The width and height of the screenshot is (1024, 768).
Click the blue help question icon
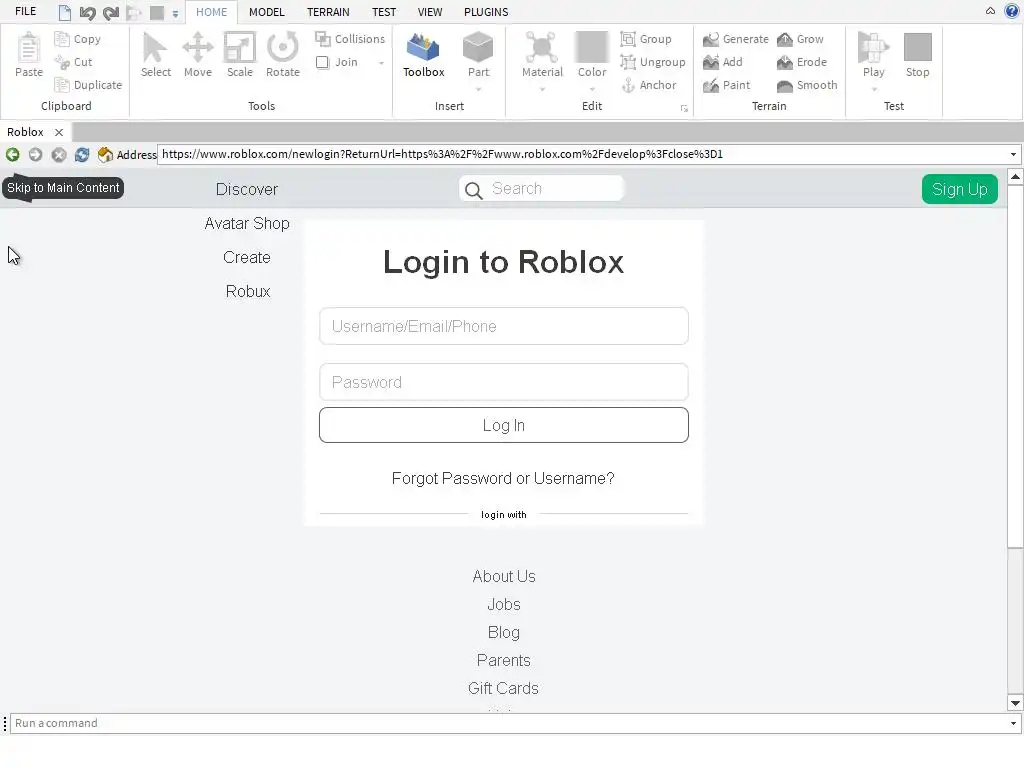1012,11
